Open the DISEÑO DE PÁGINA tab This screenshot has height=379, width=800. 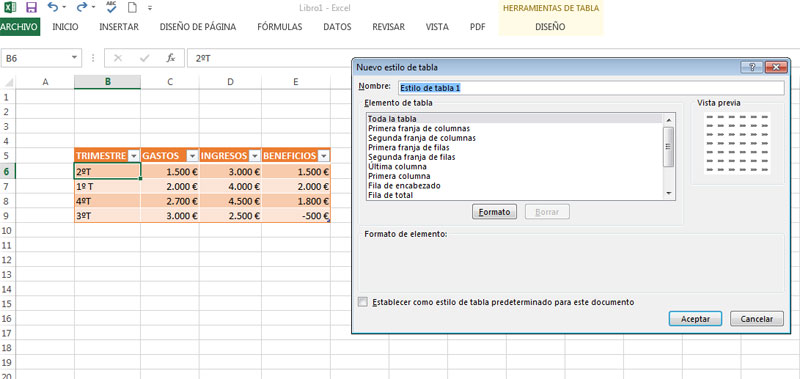pos(198,27)
